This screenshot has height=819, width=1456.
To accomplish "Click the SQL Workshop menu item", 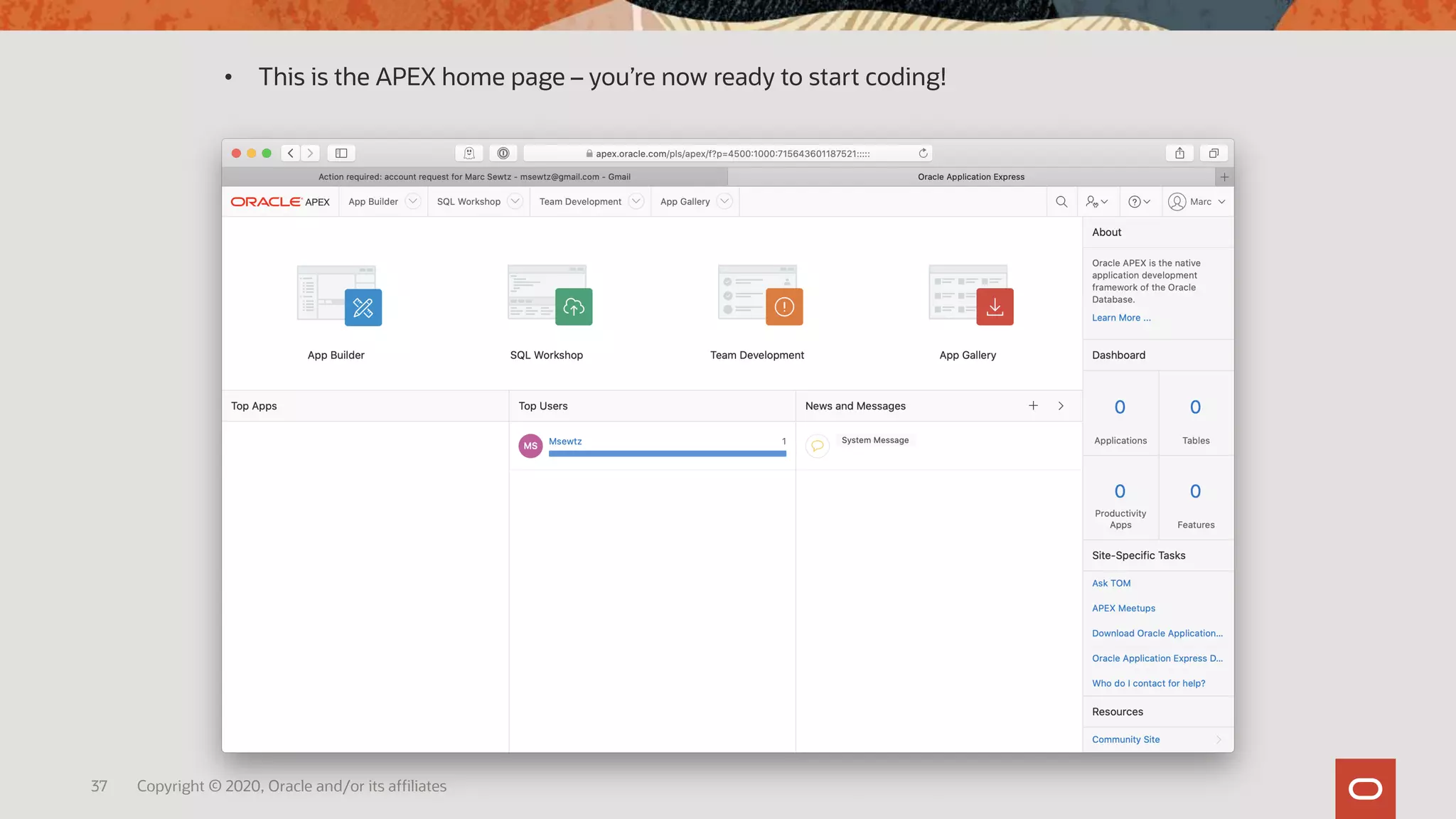I will (x=469, y=202).
